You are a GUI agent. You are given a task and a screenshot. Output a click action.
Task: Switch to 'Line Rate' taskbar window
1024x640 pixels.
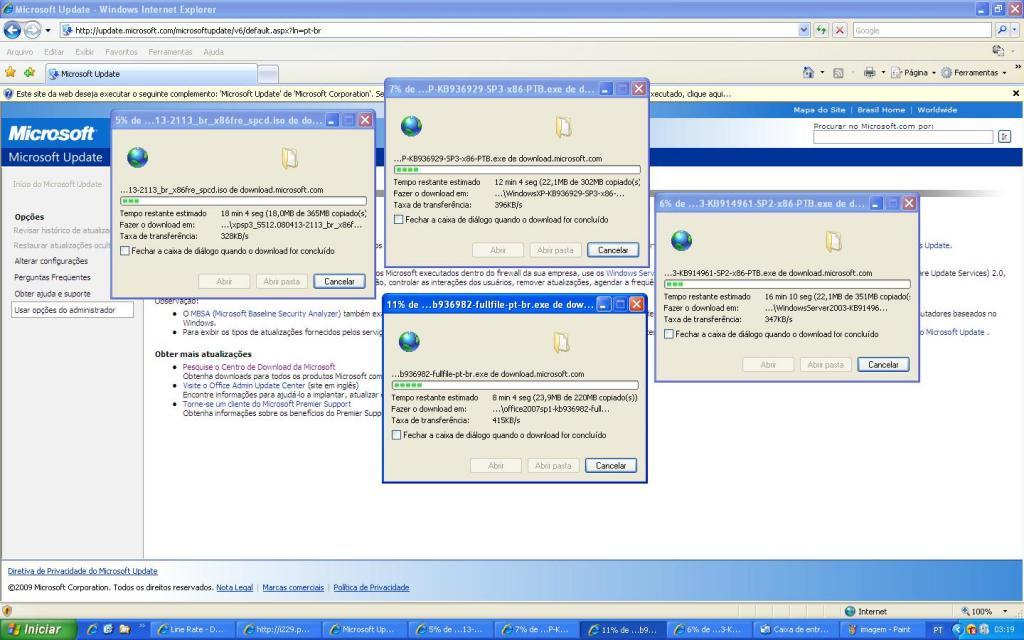coord(192,630)
